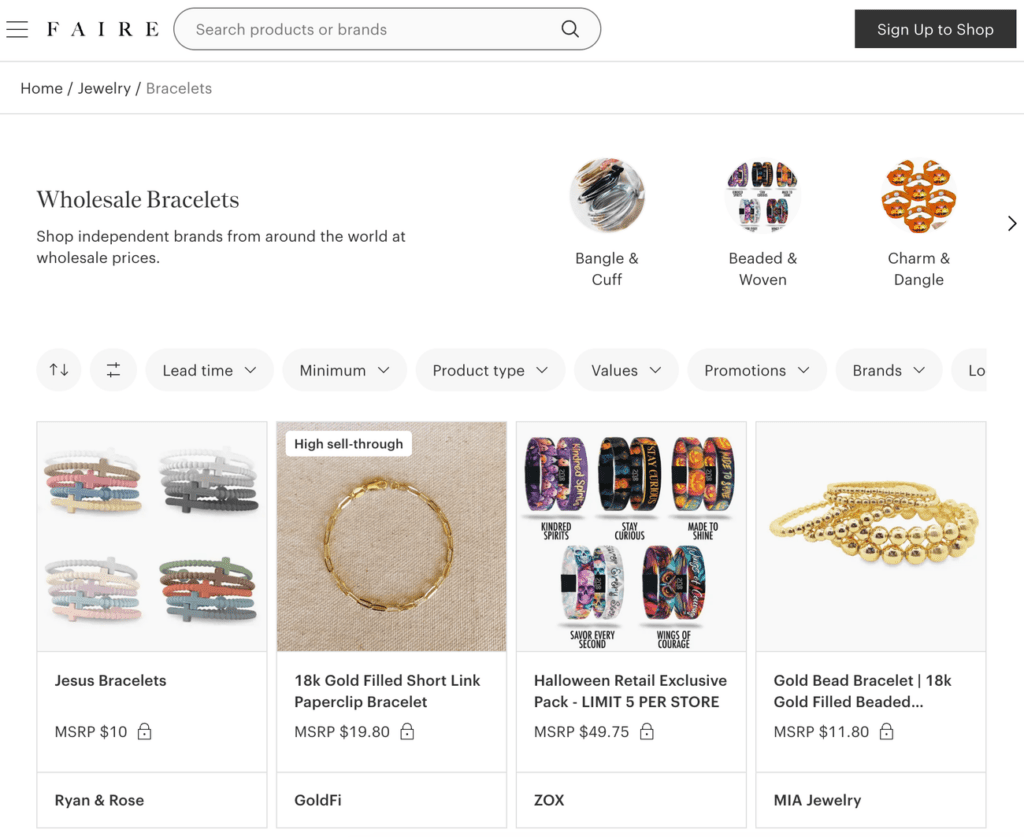
Task: Select Bangle & Cuff category icon
Action: [x=607, y=195]
